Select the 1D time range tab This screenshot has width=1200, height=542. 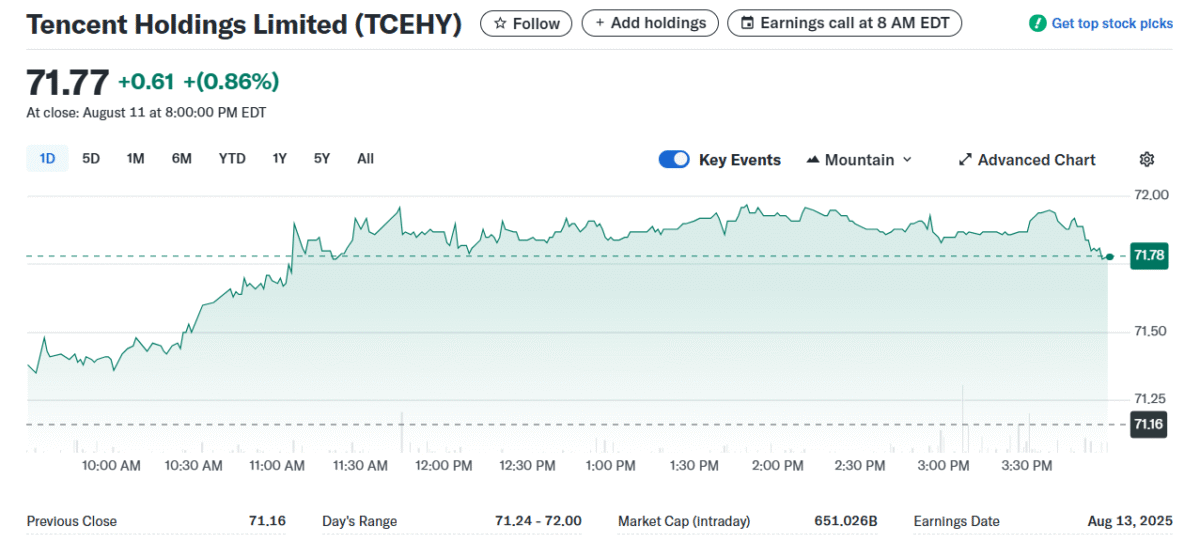[47, 158]
